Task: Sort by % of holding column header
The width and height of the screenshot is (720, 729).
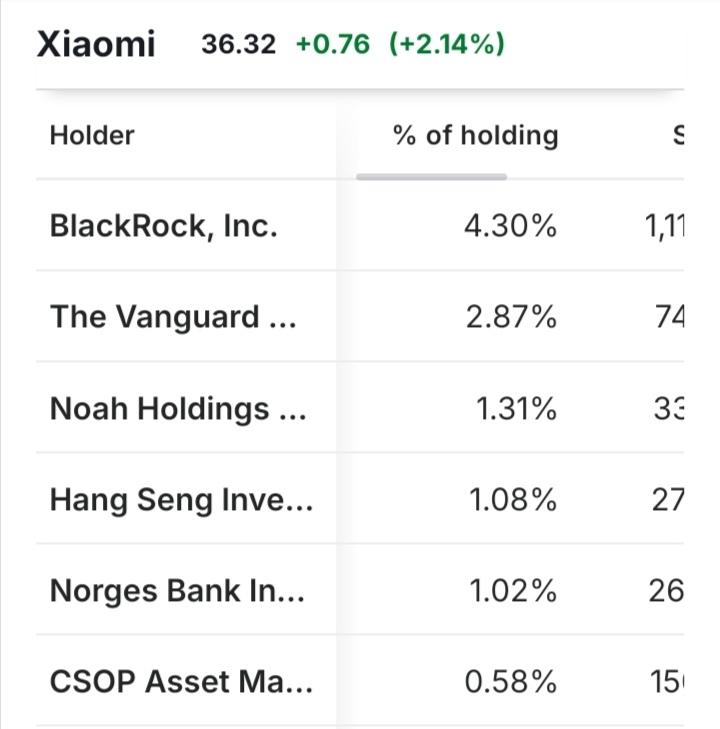Action: click(476, 136)
